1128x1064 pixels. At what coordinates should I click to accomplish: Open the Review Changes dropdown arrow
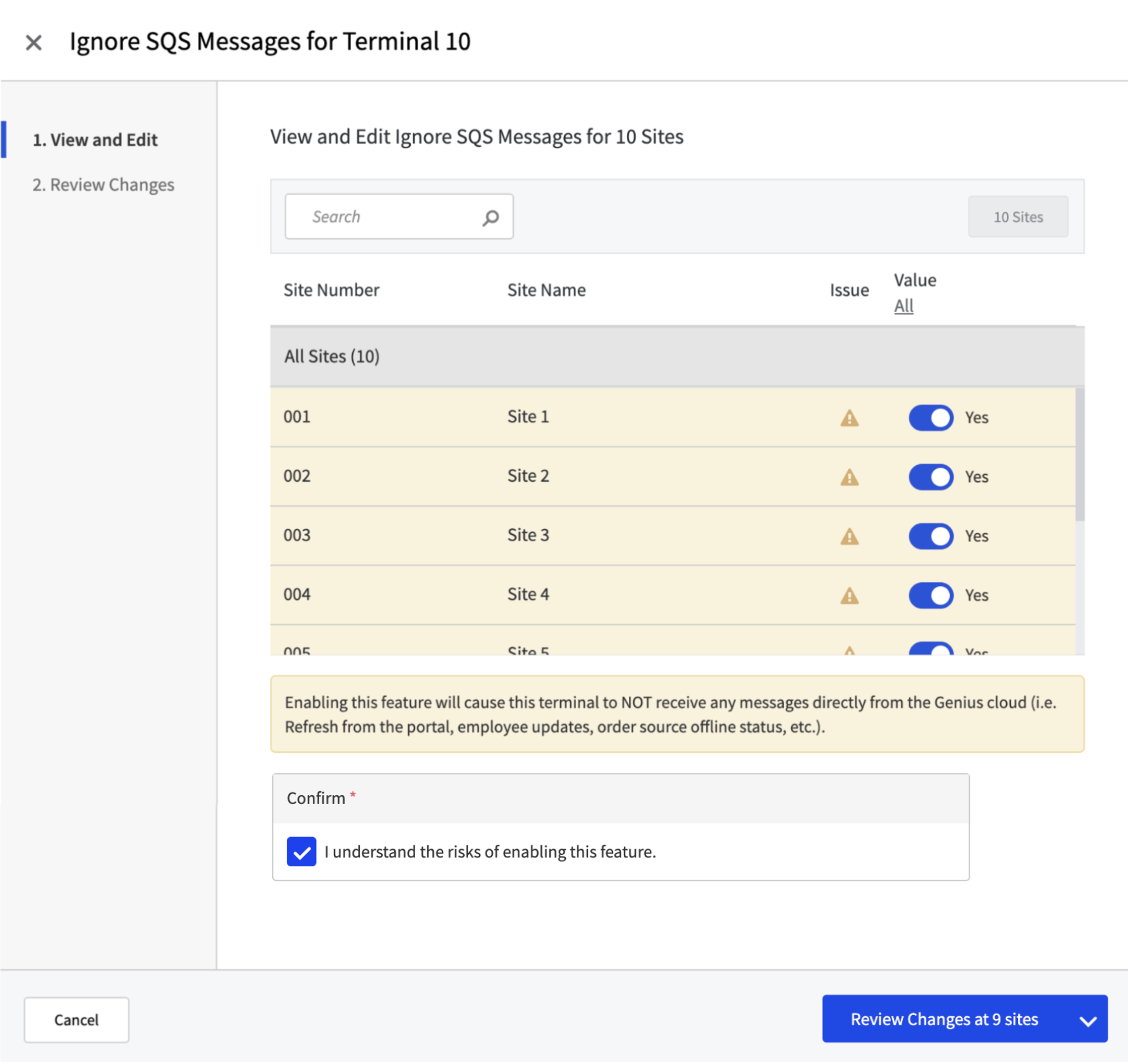(x=1088, y=1021)
